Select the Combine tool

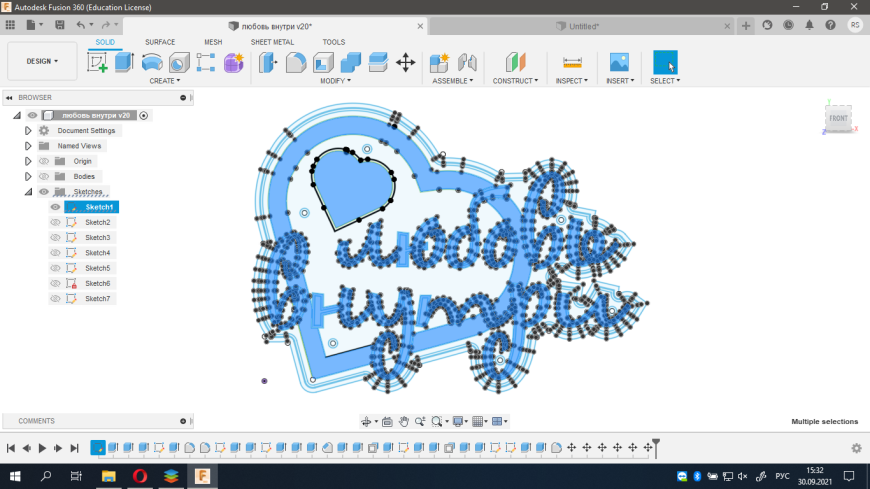pyautogui.click(x=351, y=62)
